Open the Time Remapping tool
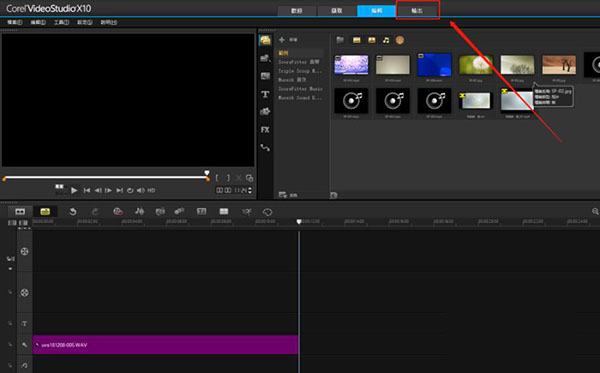600x373 pixels. (x=247, y=212)
